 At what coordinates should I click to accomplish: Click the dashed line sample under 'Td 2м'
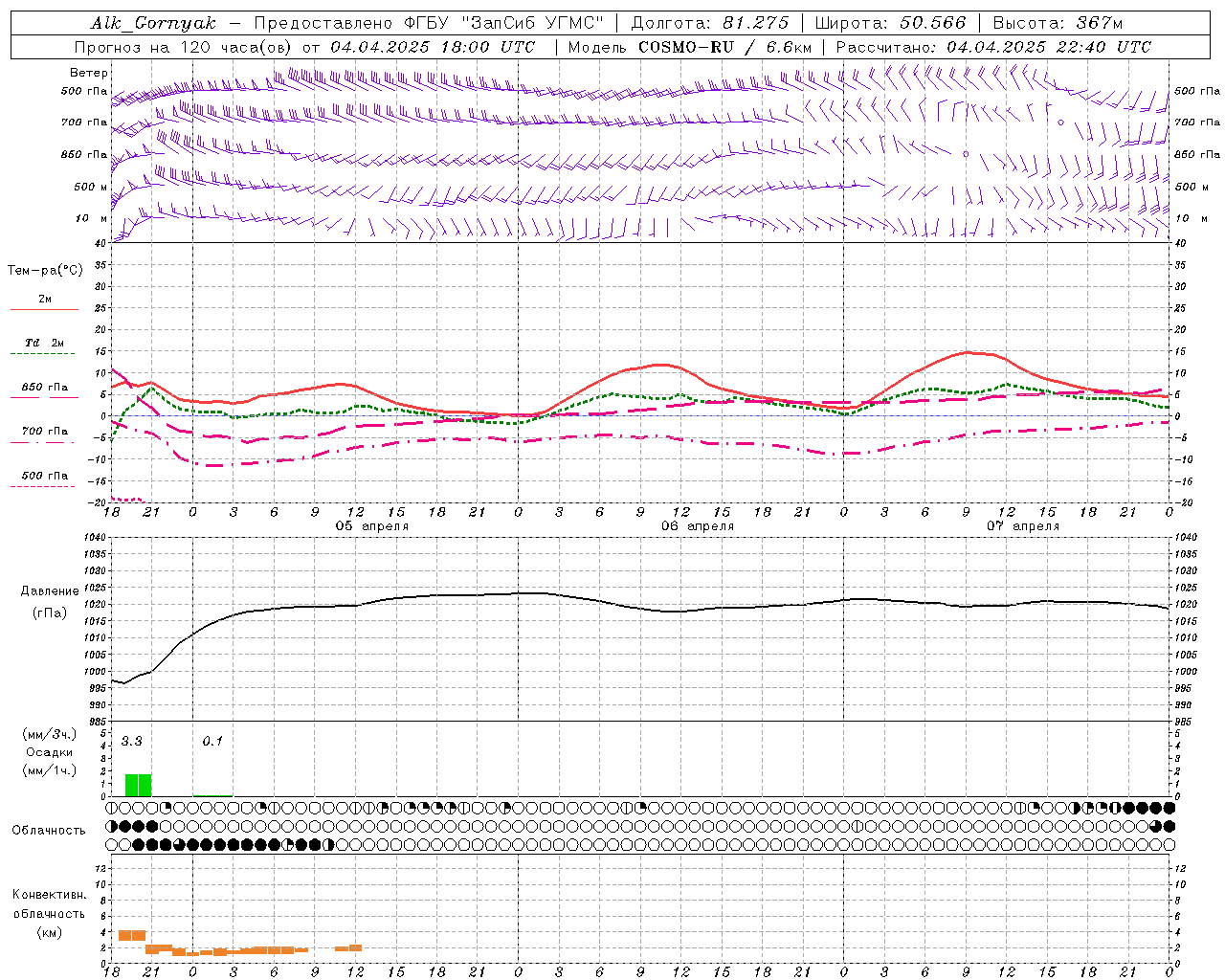(x=44, y=354)
